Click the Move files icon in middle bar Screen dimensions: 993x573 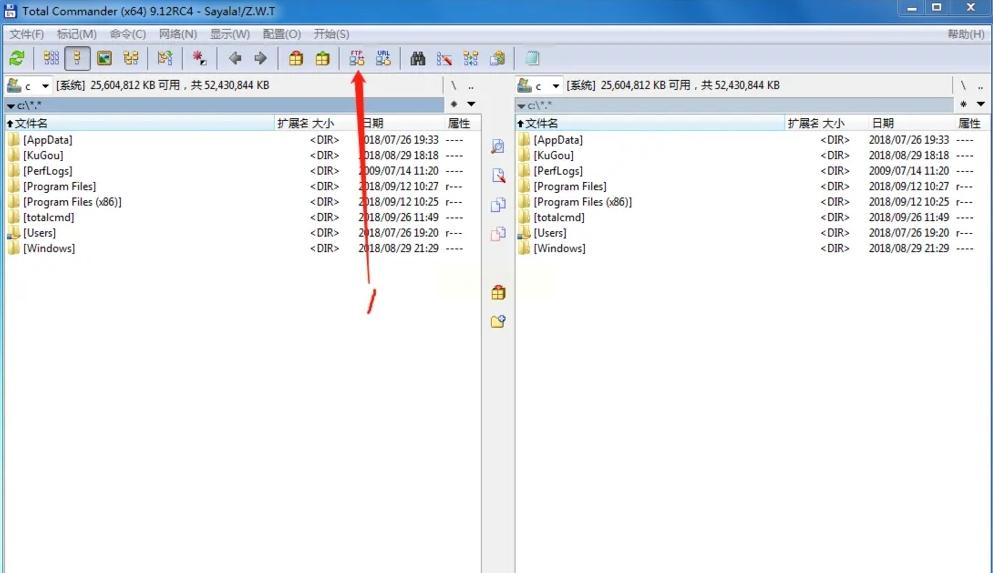pos(498,234)
